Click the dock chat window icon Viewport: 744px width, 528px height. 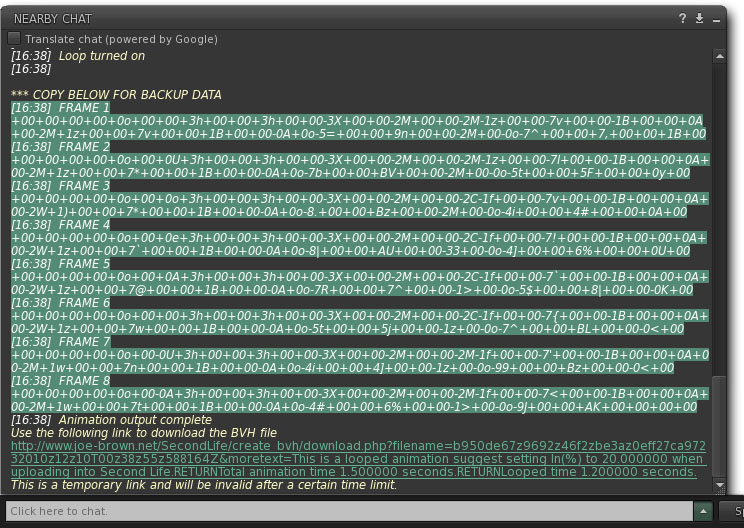[x=700, y=18]
